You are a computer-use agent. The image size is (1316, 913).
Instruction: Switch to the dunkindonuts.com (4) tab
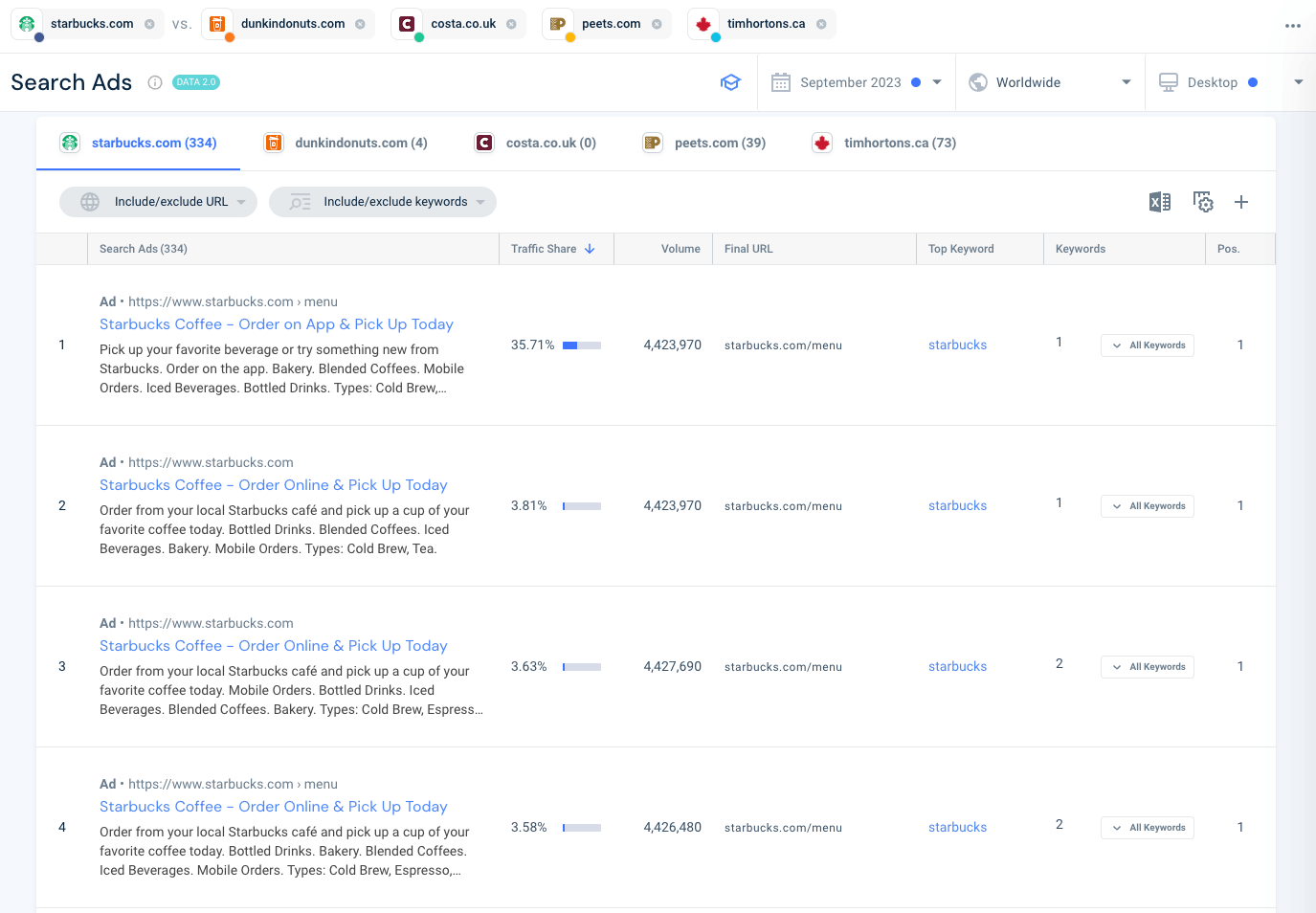346,143
